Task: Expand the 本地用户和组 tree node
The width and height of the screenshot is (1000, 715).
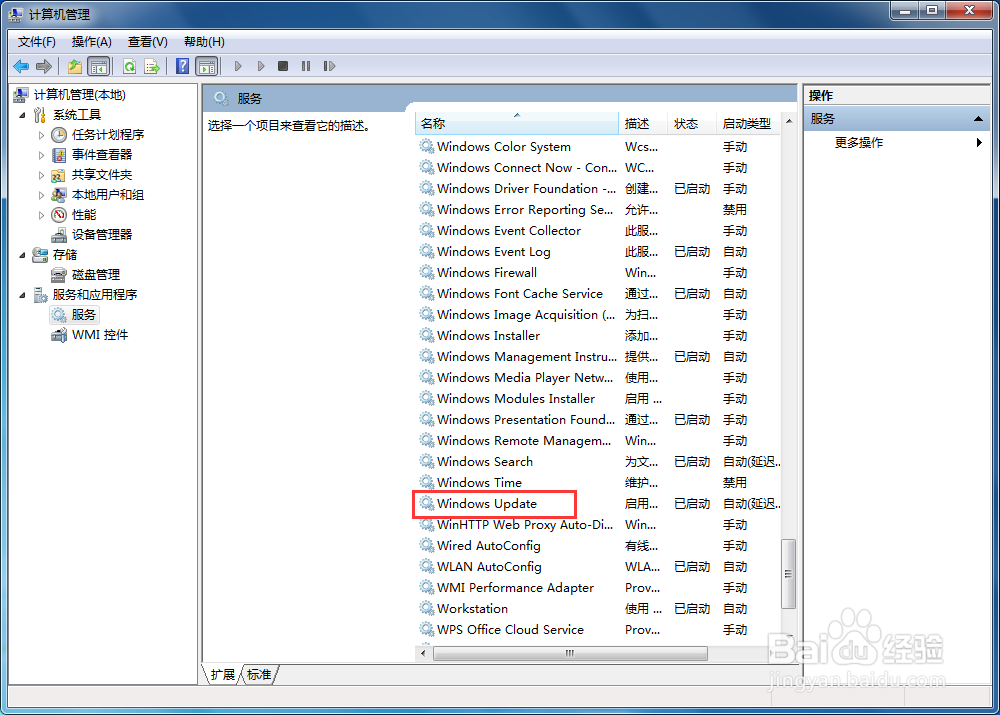Action: (x=41, y=195)
